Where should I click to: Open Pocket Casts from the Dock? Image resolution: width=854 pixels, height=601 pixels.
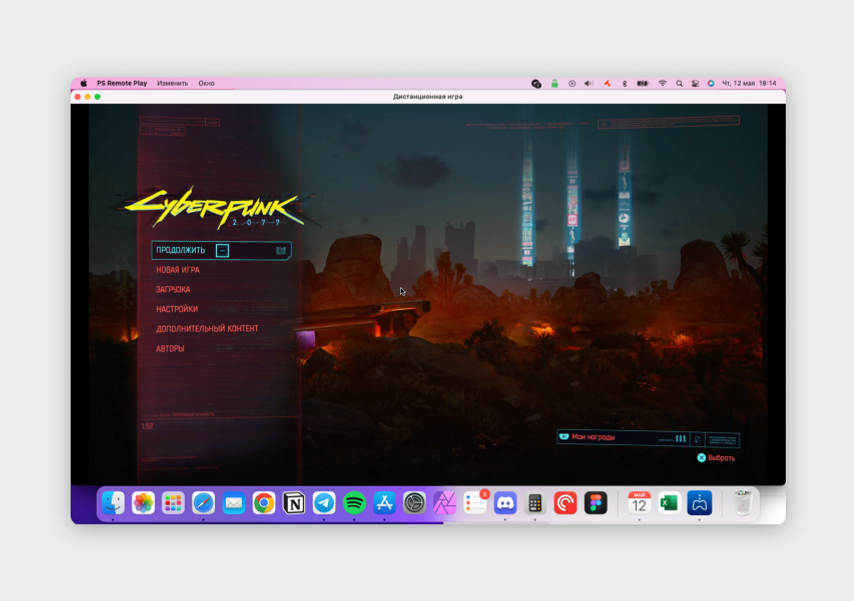(x=565, y=503)
